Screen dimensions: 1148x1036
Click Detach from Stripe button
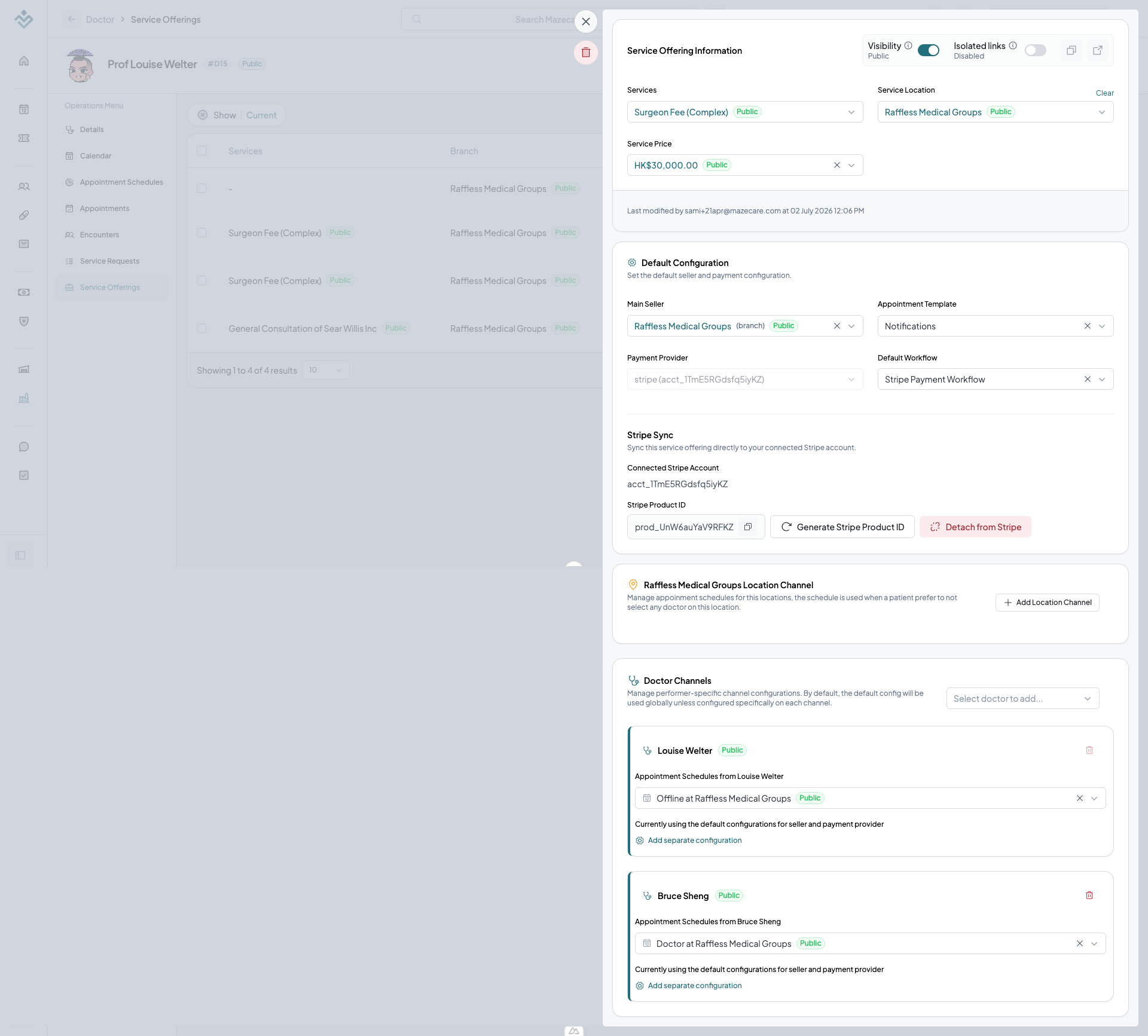pos(975,527)
